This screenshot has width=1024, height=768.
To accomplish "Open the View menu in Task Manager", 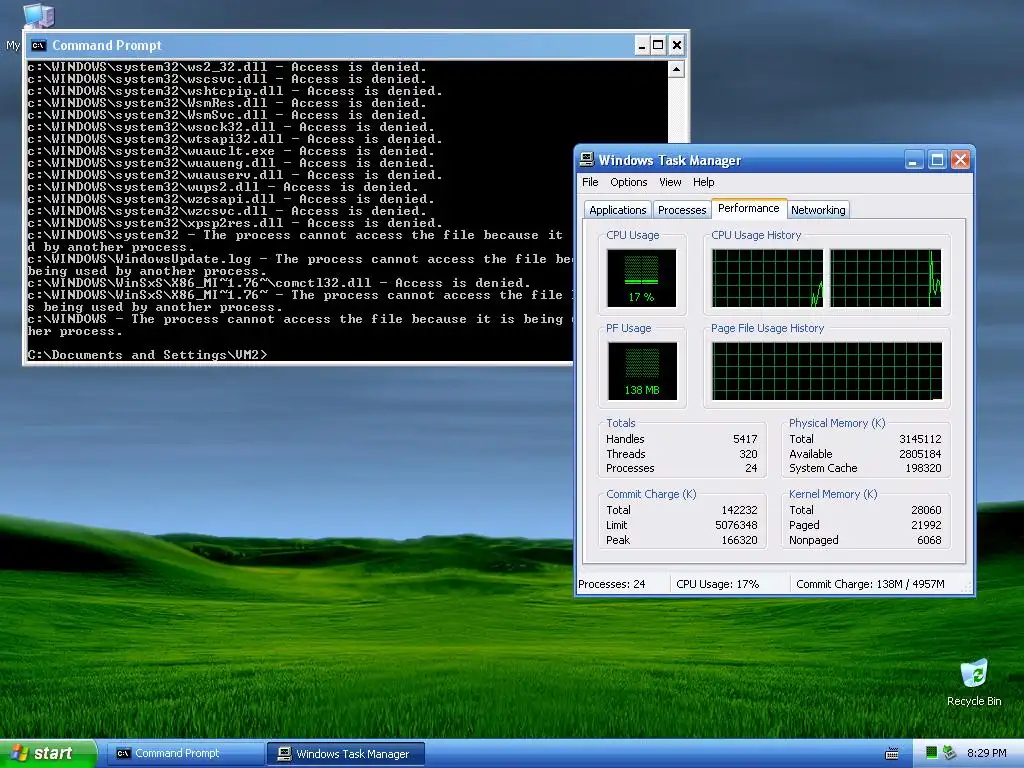I will [670, 182].
